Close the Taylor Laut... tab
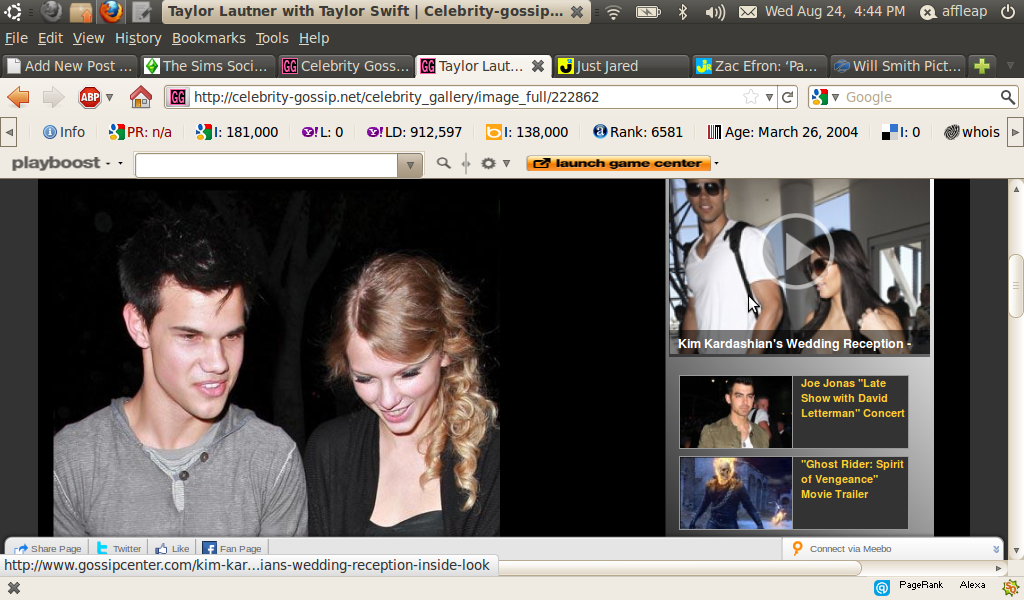The image size is (1024, 600). click(537, 66)
